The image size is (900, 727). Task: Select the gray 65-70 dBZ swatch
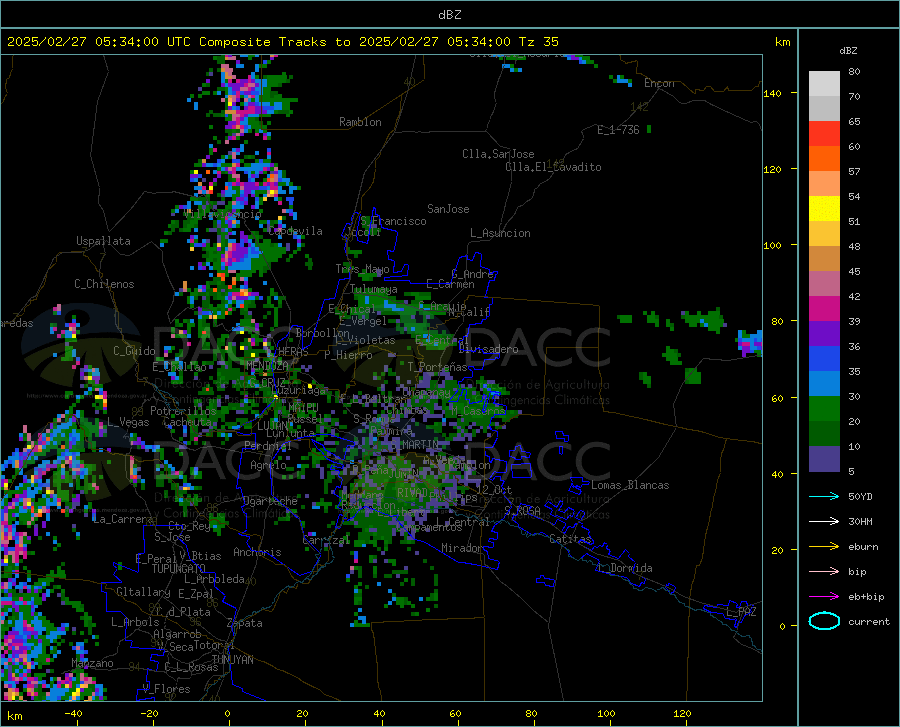(824, 109)
